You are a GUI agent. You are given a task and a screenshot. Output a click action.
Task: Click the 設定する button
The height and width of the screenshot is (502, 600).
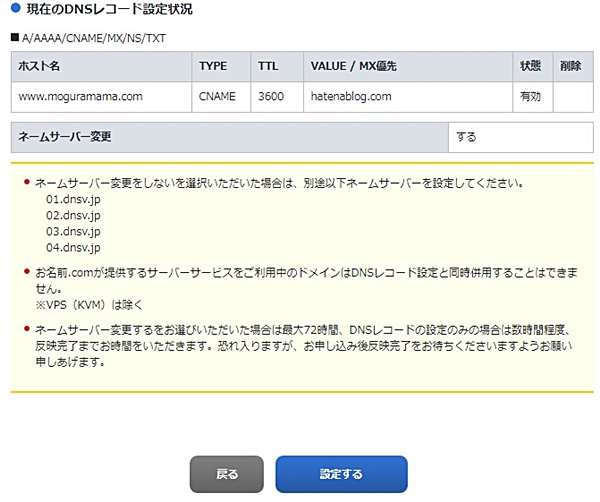pyautogui.click(x=341, y=474)
